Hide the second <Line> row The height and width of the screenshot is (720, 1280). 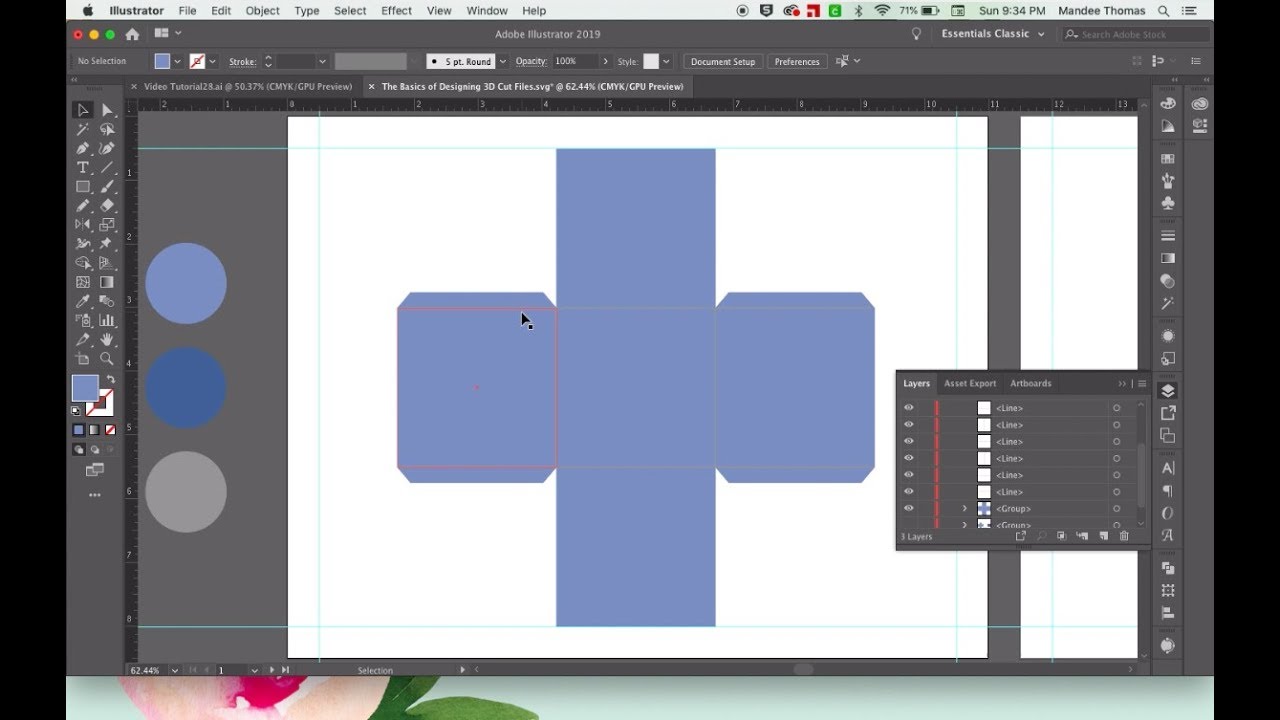point(909,425)
